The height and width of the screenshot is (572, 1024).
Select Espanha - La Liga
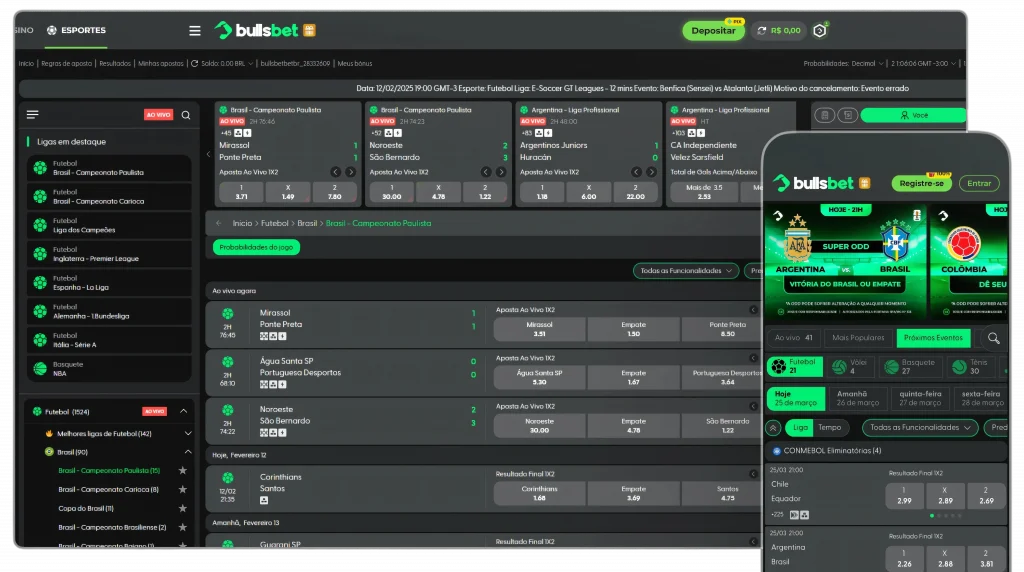109,283
